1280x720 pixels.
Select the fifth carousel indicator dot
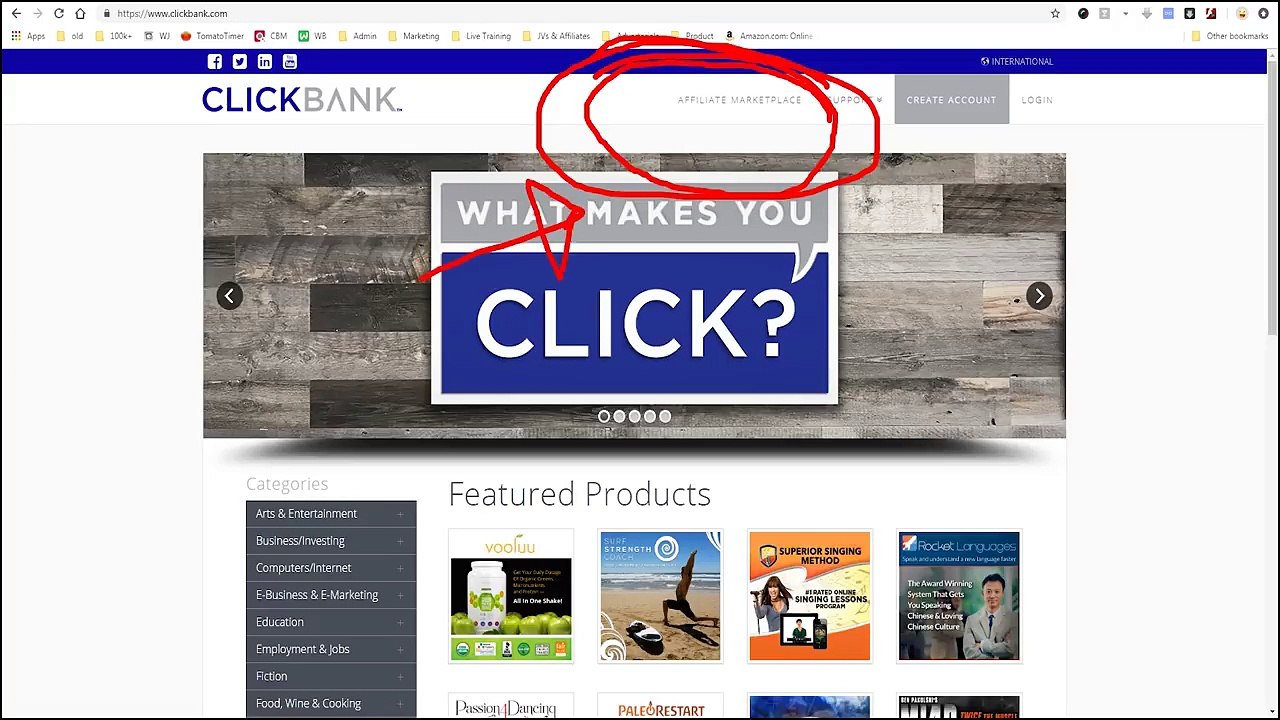coord(665,416)
